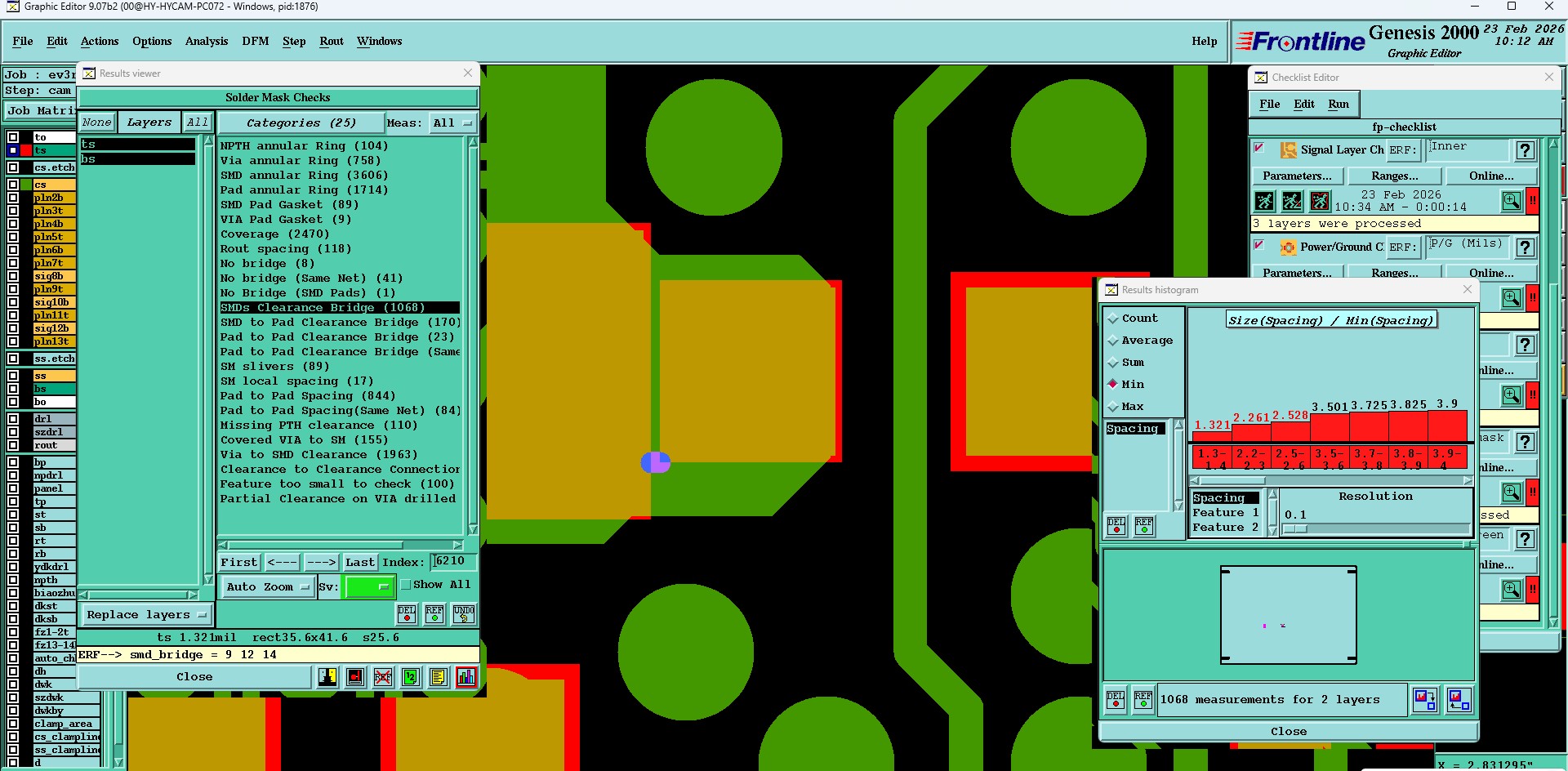
Task: Run first running-man icon for Signal Layer check
Action: [1264, 201]
